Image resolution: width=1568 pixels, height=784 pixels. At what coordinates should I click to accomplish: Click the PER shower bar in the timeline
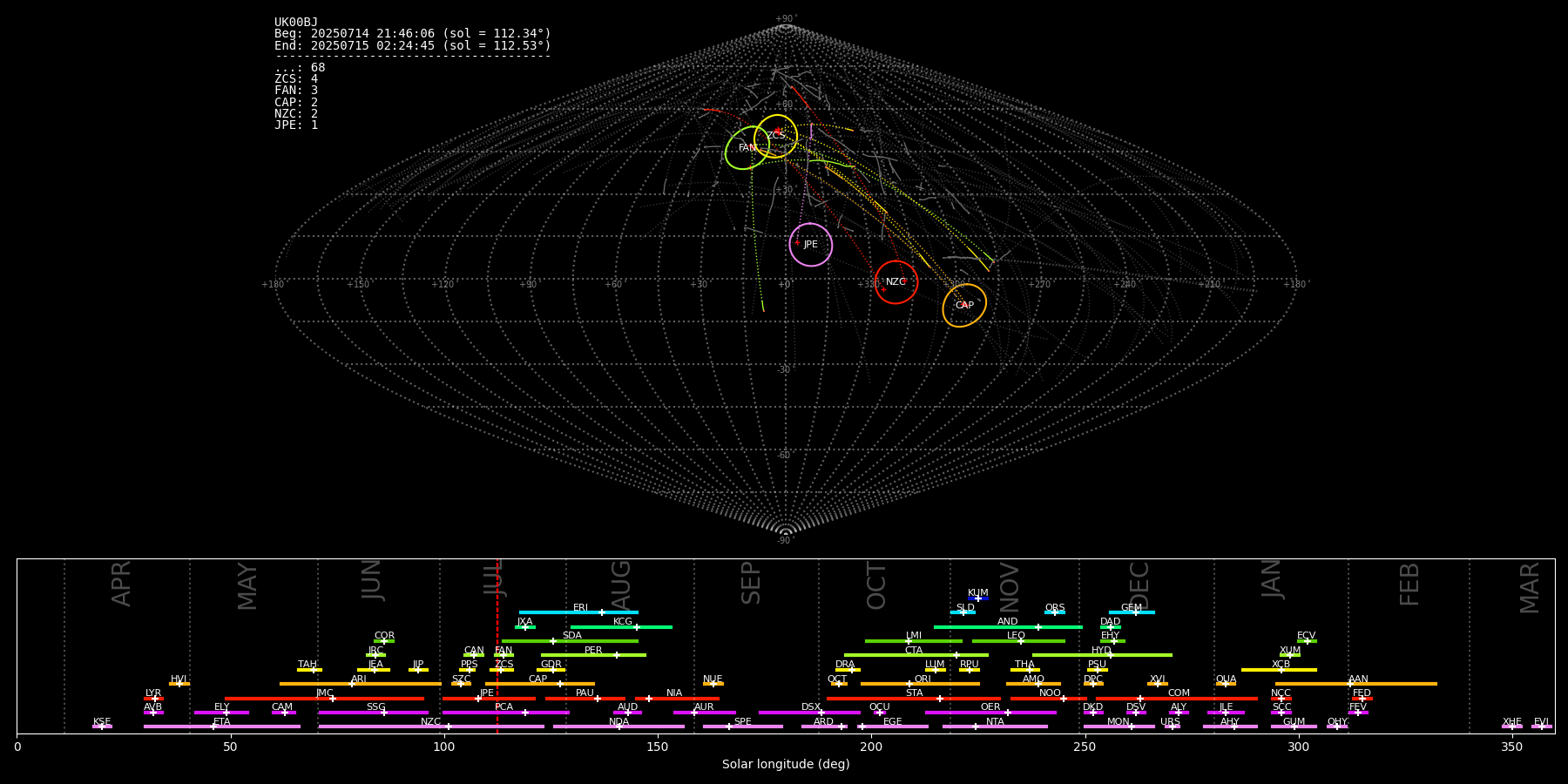point(593,655)
